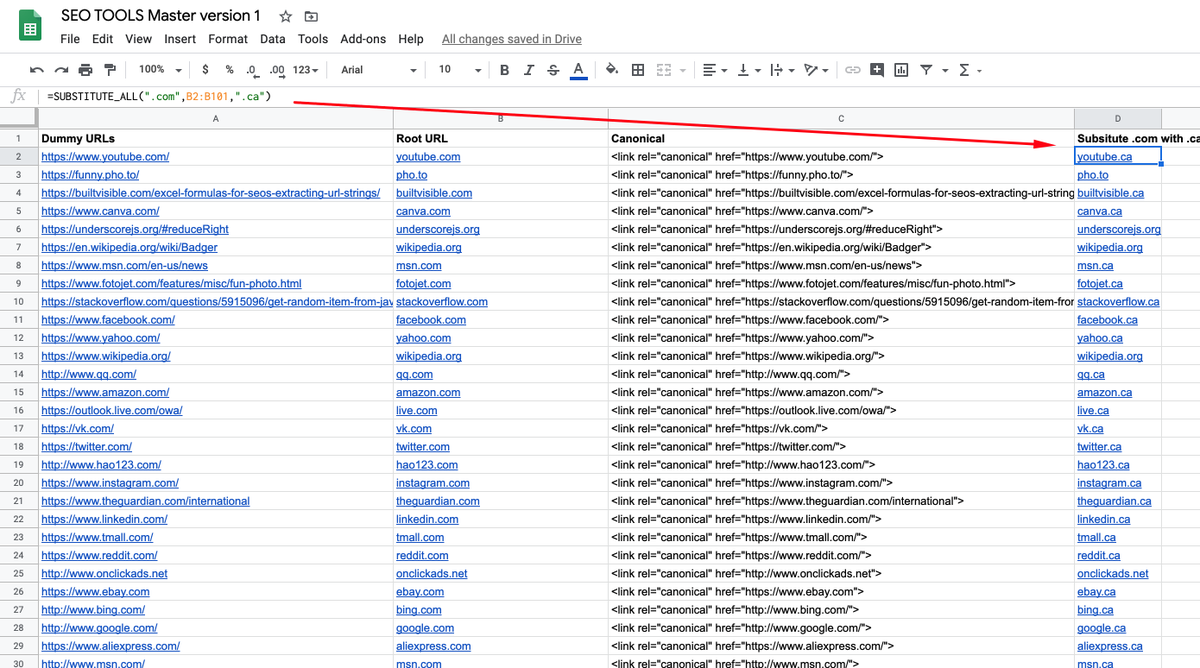Image resolution: width=1200 pixels, height=668 pixels.
Task: Open the View menu
Action: coord(138,39)
